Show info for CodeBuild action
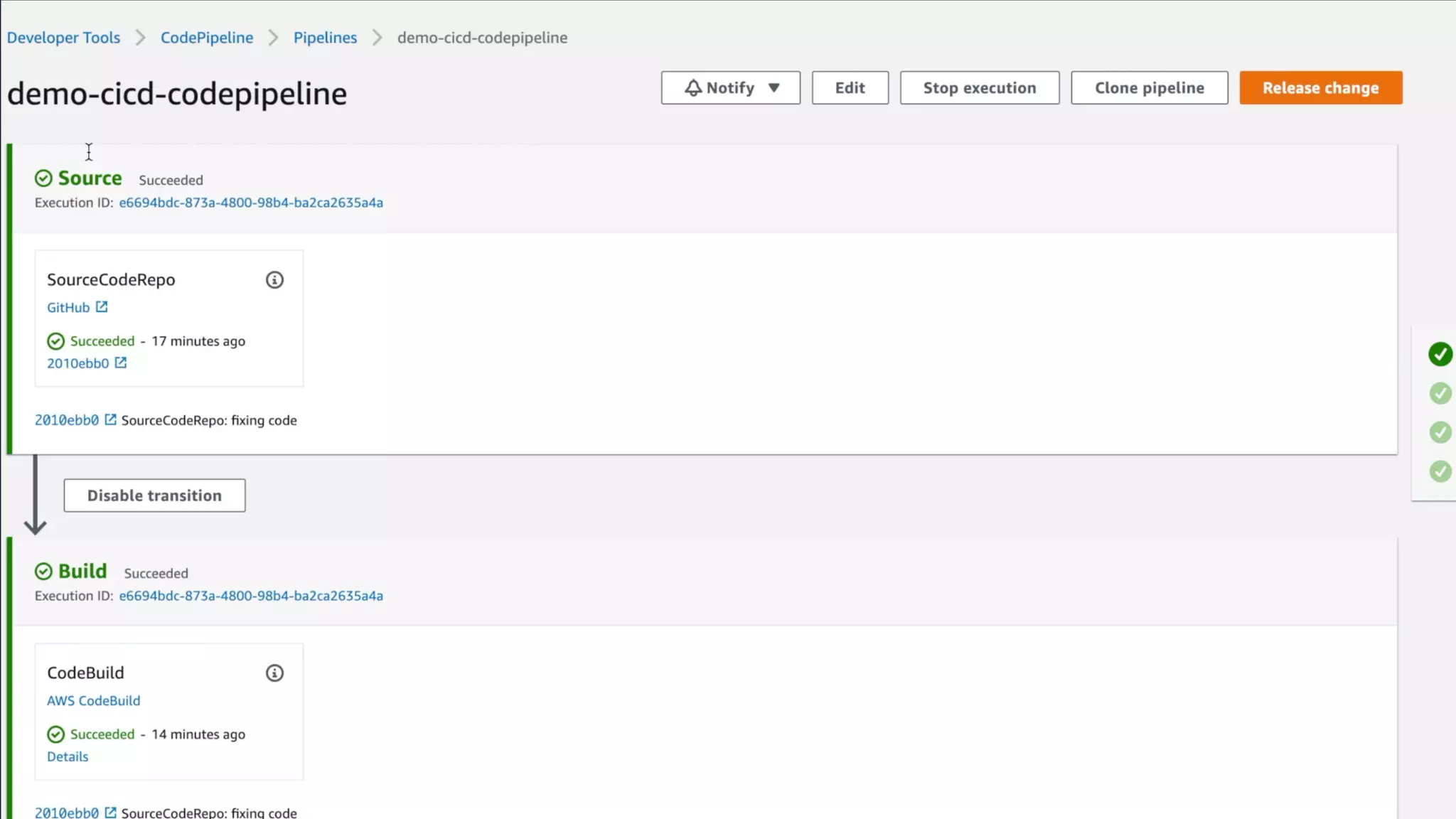Image resolution: width=1456 pixels, height=819 pixels. point(274,673)
